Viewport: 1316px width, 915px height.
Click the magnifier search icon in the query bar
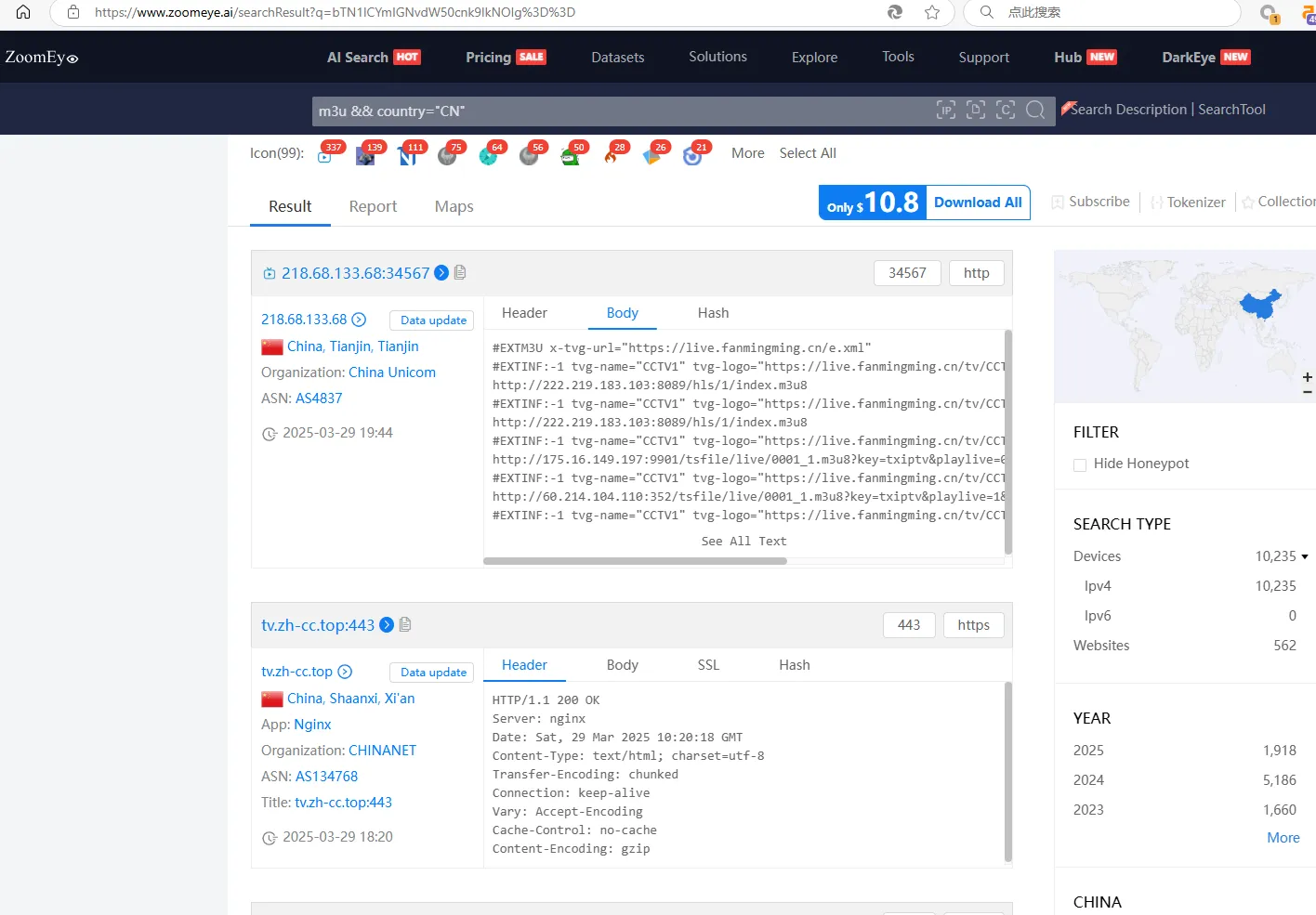[1034, 111]
